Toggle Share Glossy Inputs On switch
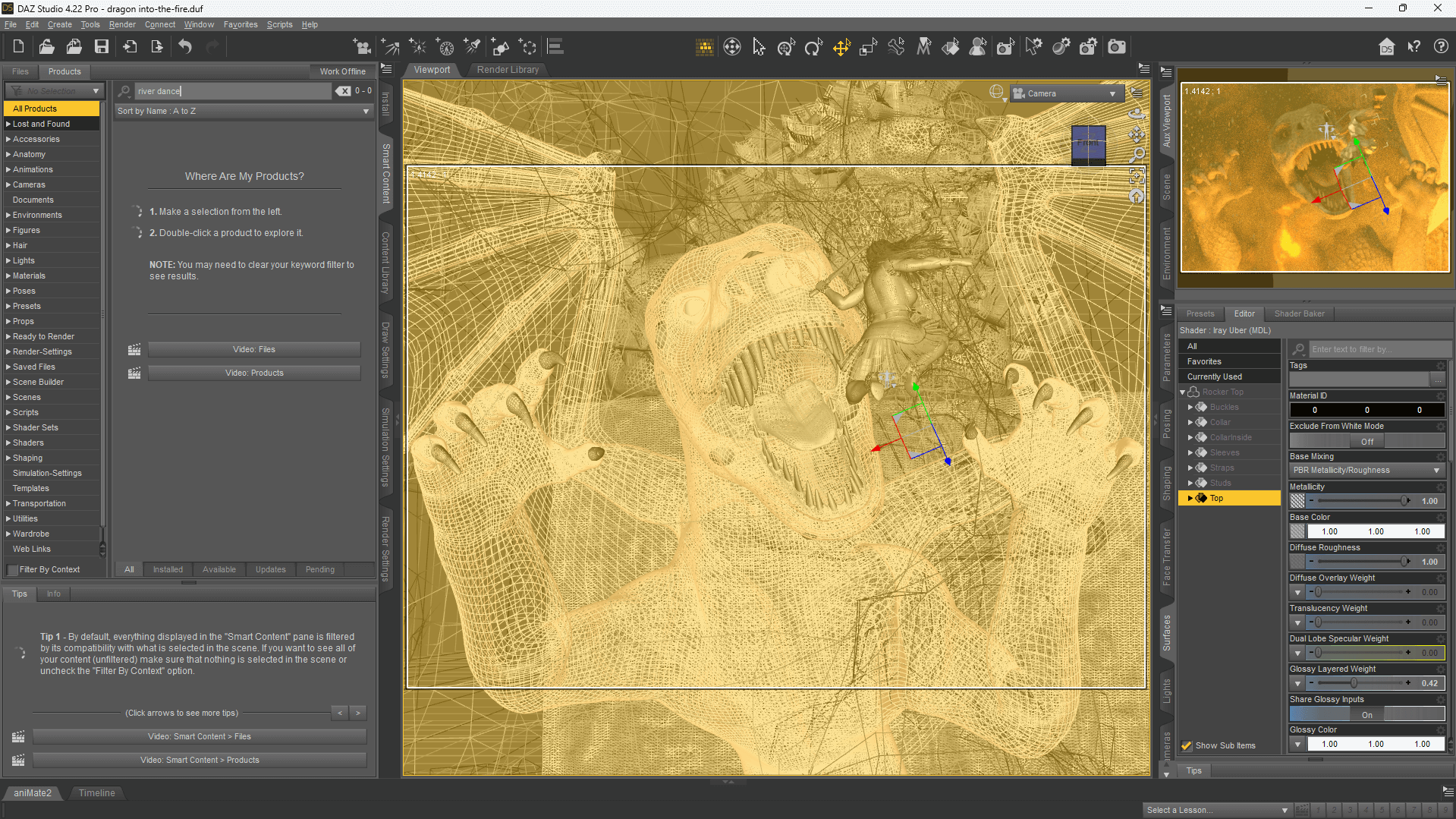 click(1366, 714)
